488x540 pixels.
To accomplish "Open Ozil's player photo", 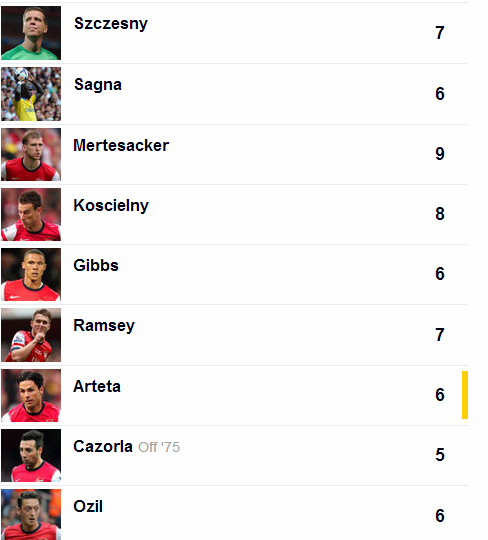I will coord(31,515).
